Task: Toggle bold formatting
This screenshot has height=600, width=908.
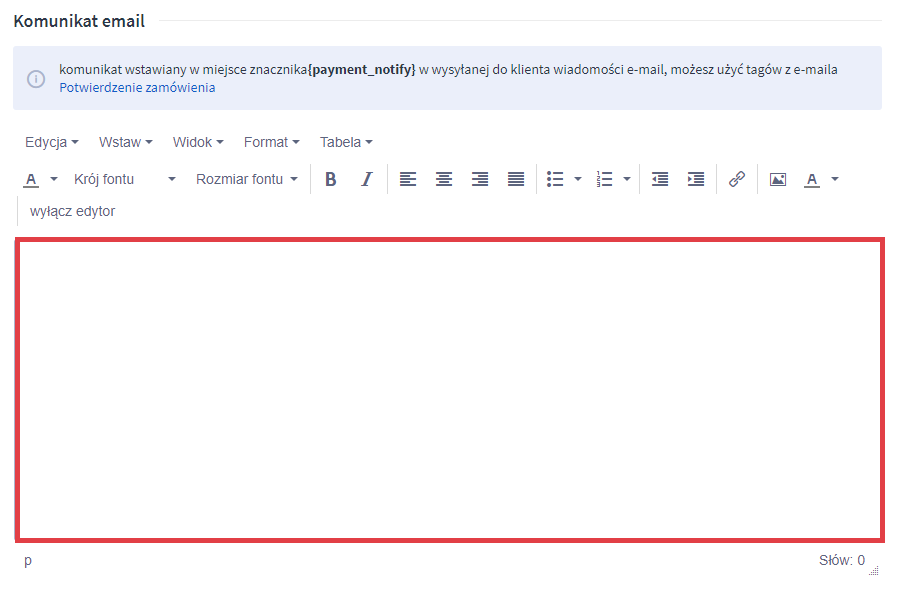Action: [331, 179]
